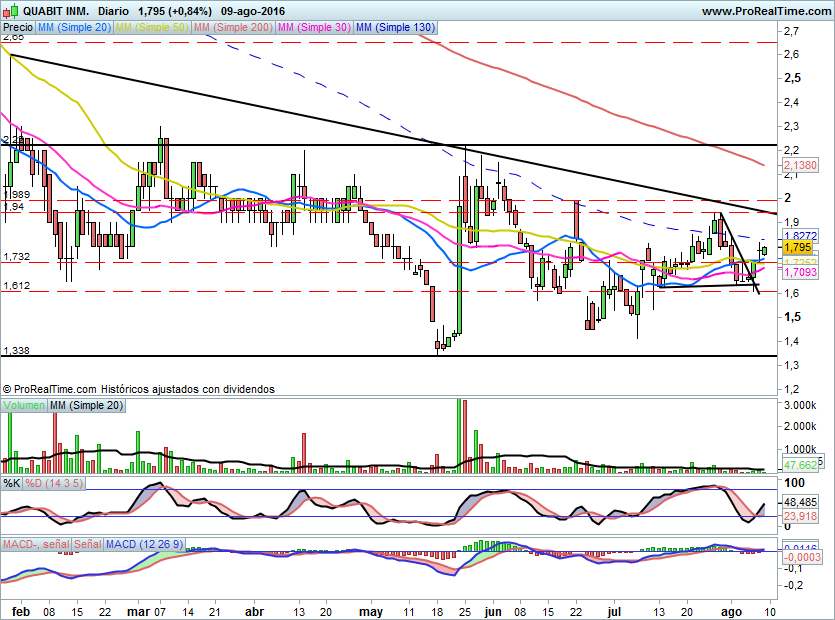Viewport: 835px width, 620px height.
Task: Click the jun month on time axis
Action: [x=493, y=612]
